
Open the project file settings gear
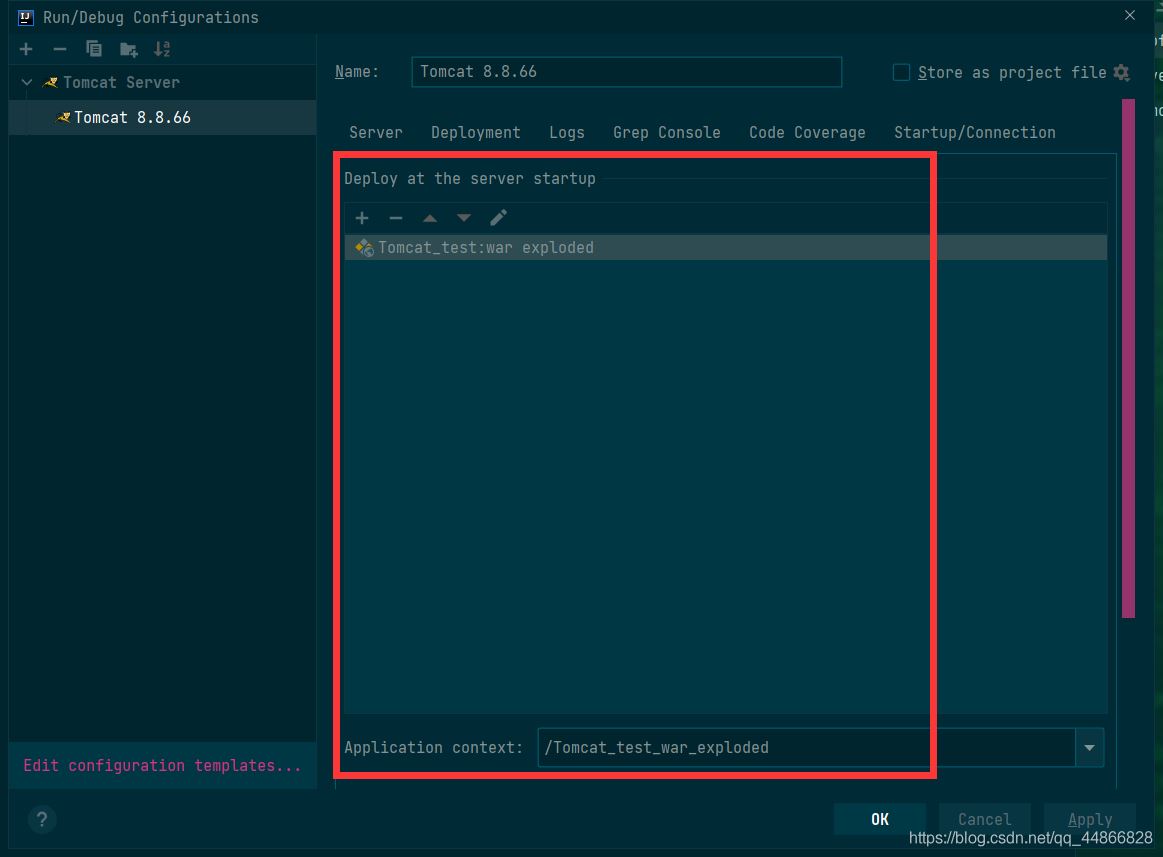coord(1121,72)
